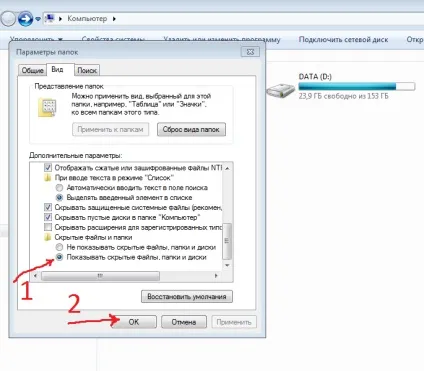Screen dimensions: 424x371
Task: Click the horizontal scrollbar right arrow
Action: [216, 276]
